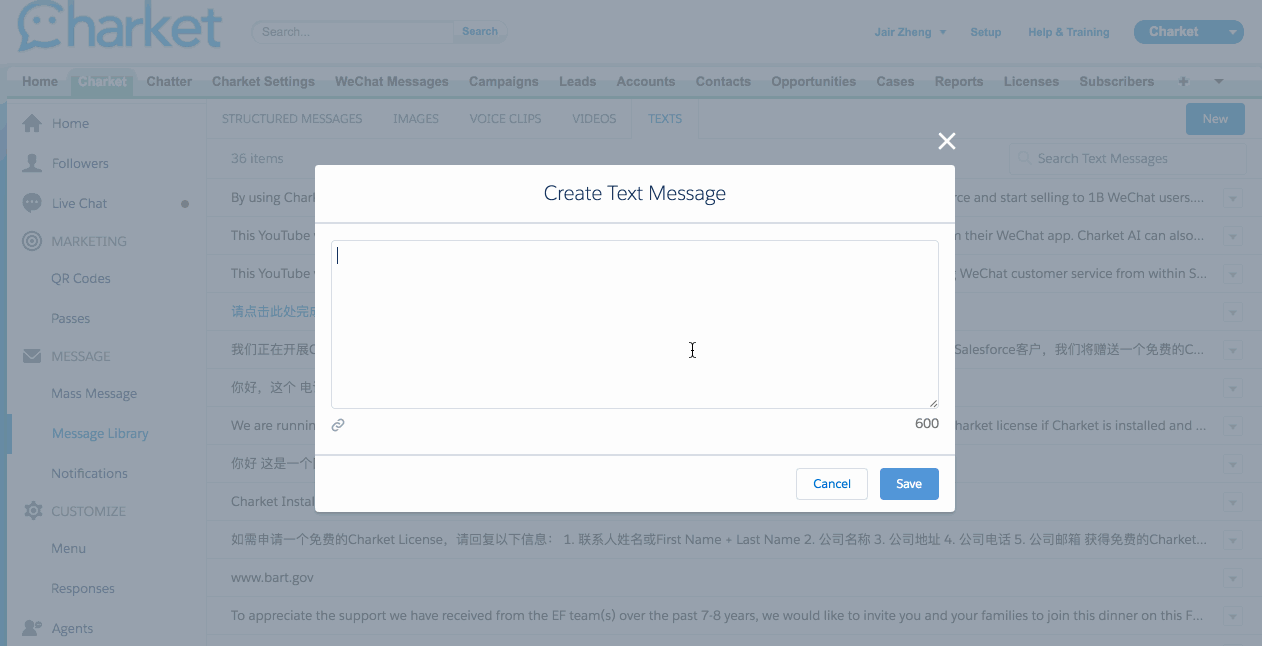Save the new text message
Image resolution: width=1262 pixels, height=646 pixels.
[x=908, y=484]
